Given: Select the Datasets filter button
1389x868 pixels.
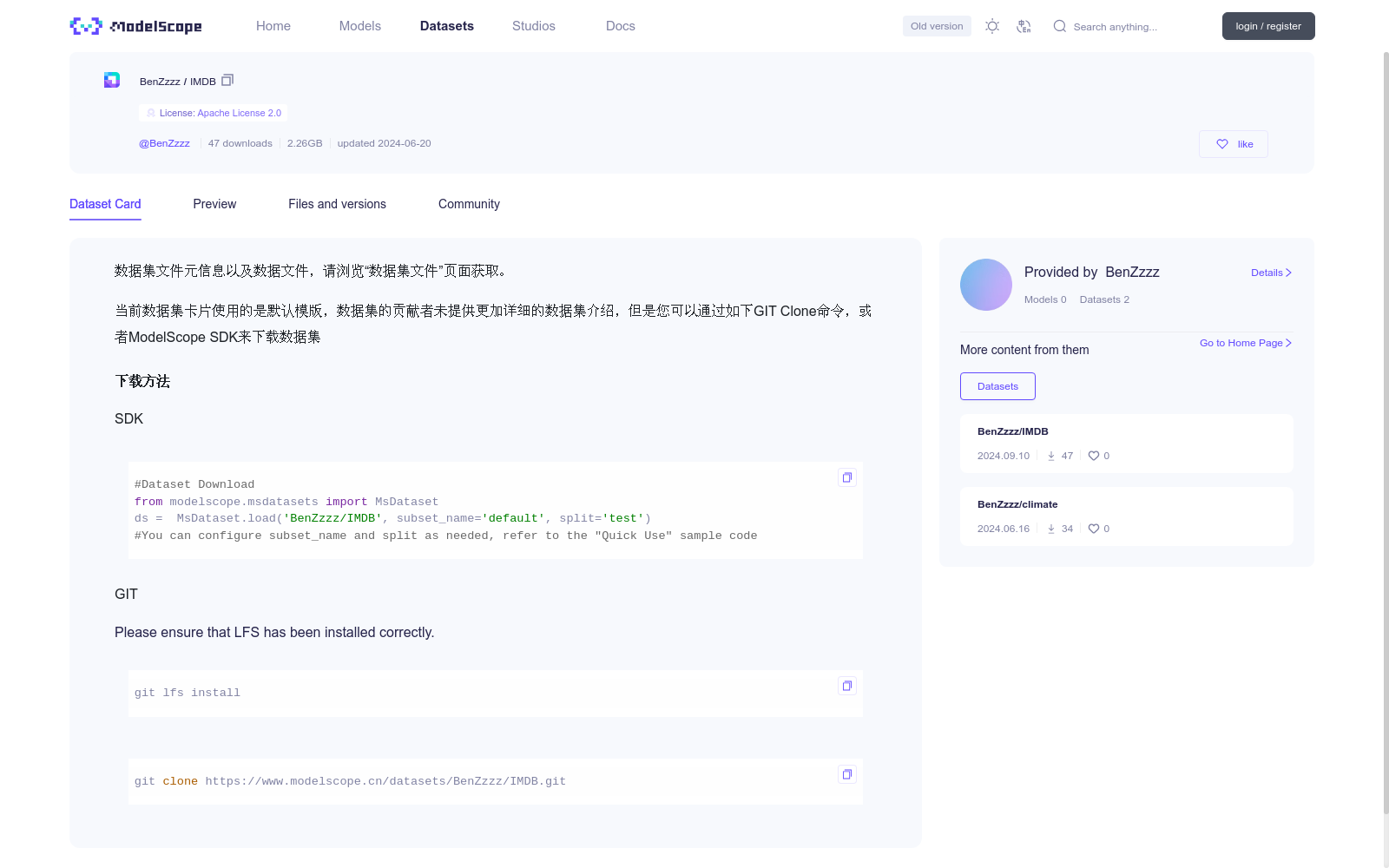Looking at the screenshot, I should (997, 386).
